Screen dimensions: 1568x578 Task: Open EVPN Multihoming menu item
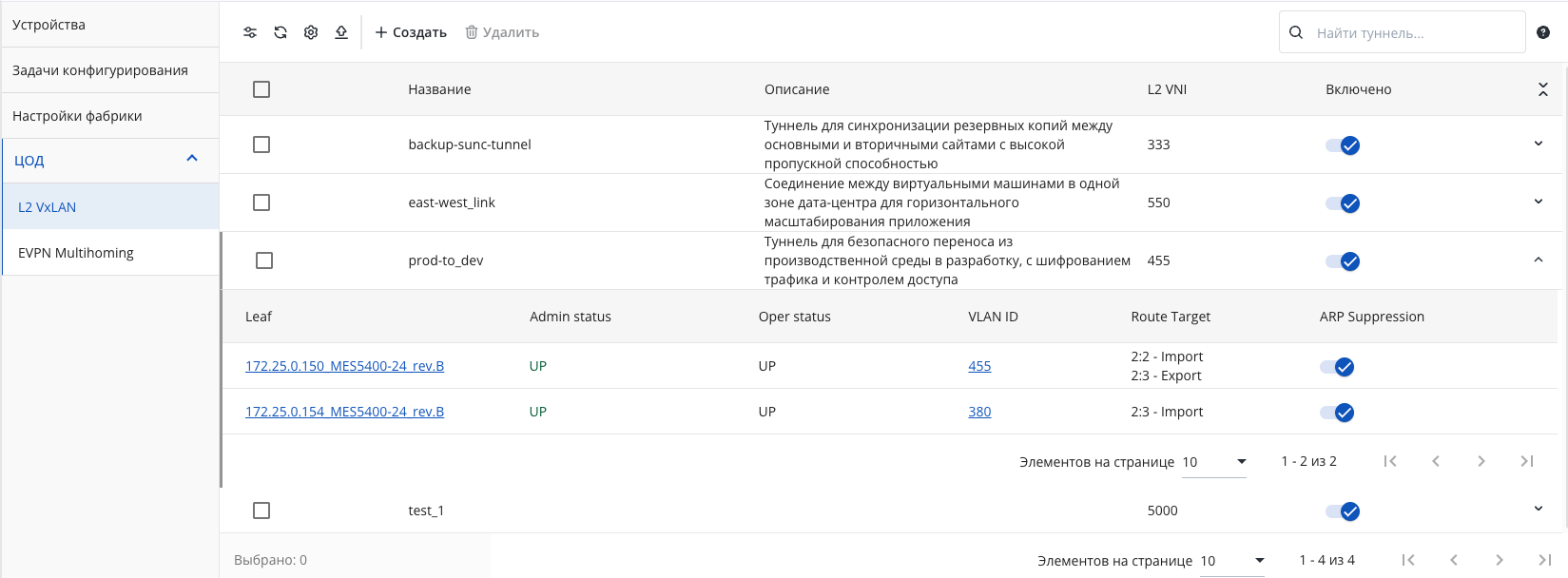pyautogui.click(x=111, y=253)
